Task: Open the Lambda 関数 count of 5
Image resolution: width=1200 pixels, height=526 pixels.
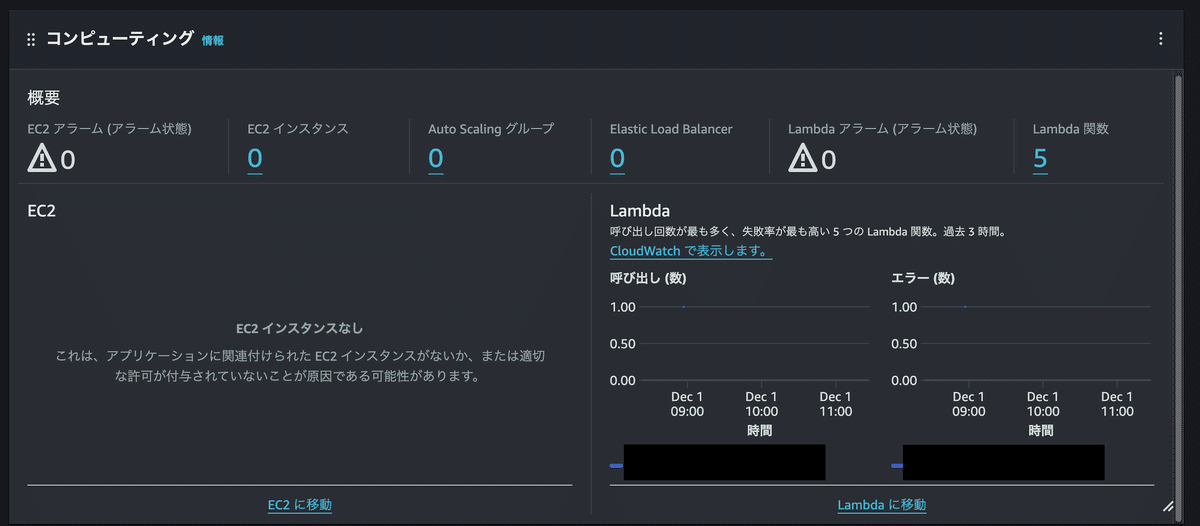Action: point(1040,158)
